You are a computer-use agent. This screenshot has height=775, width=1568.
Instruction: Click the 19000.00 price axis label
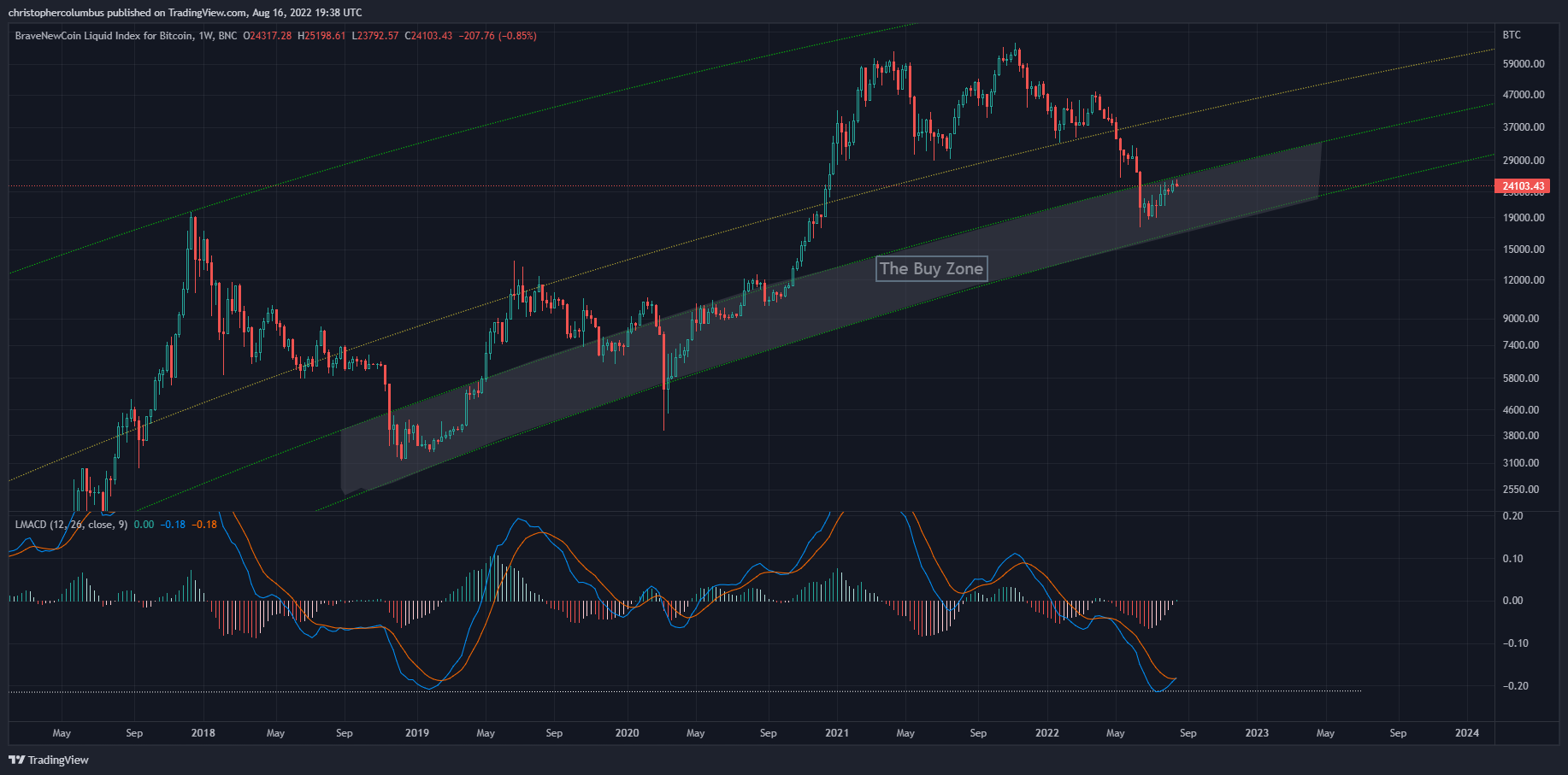tap(1524, 218)
